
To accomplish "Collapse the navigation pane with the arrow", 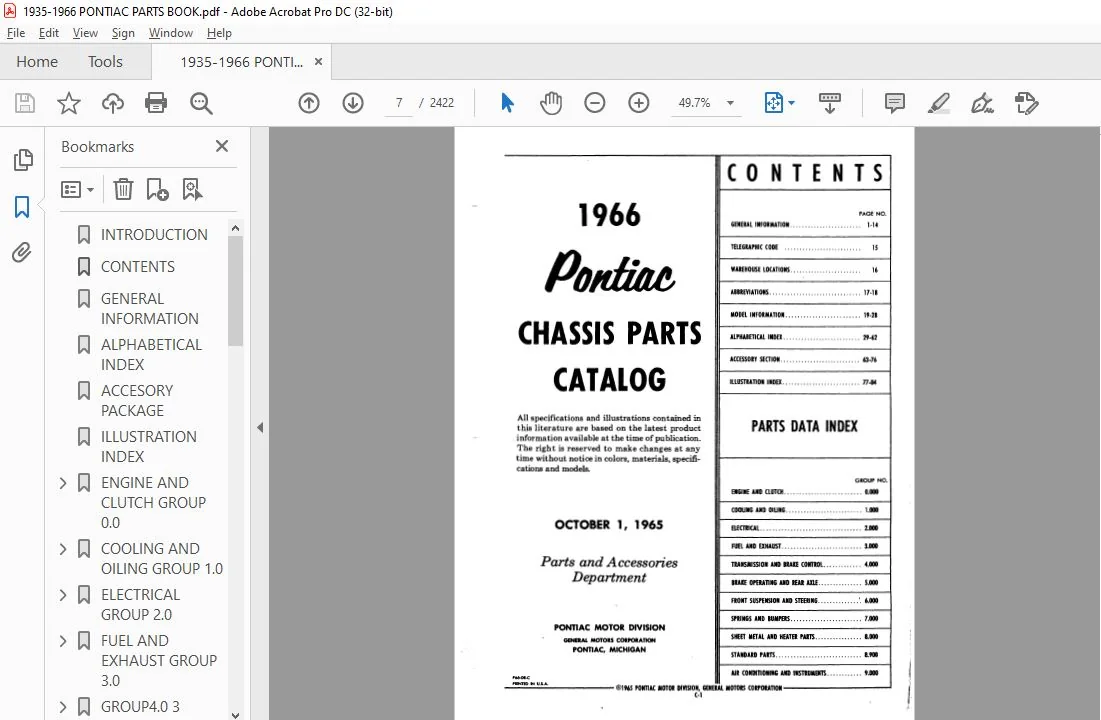I will point(260,427).
